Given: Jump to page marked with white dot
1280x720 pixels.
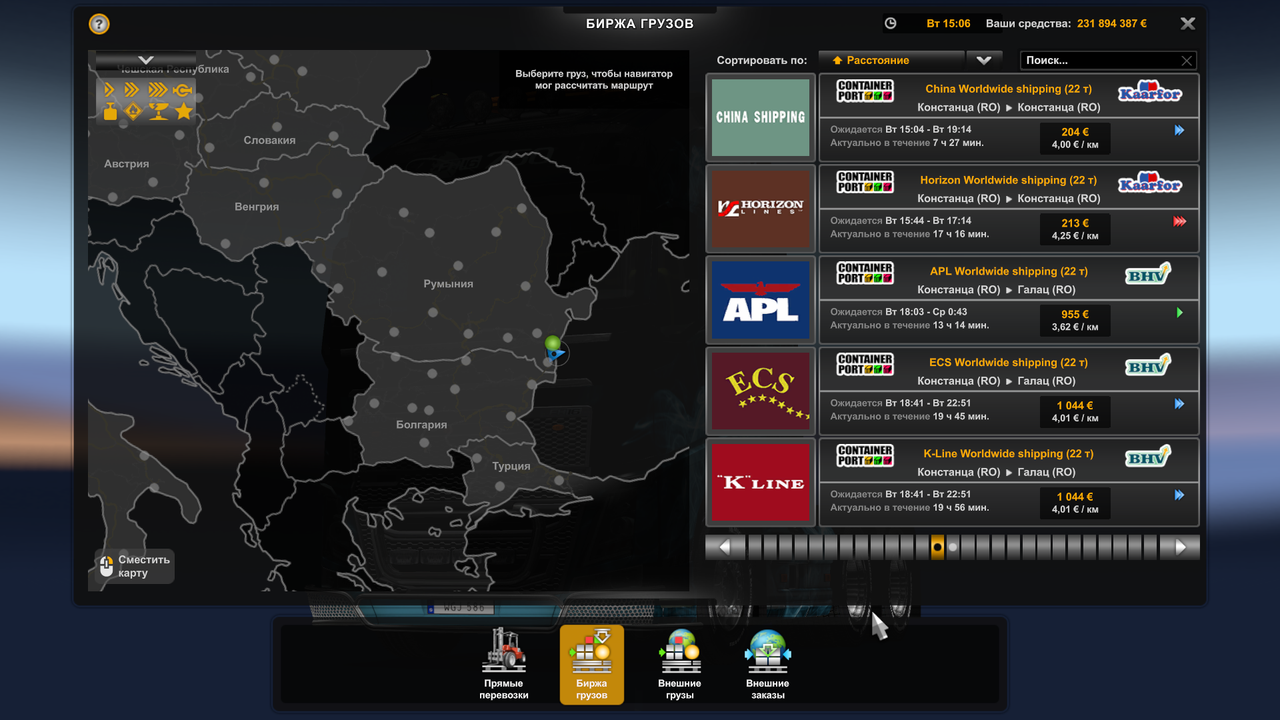Looking at the screenshot, I should (x=952, y=547).
